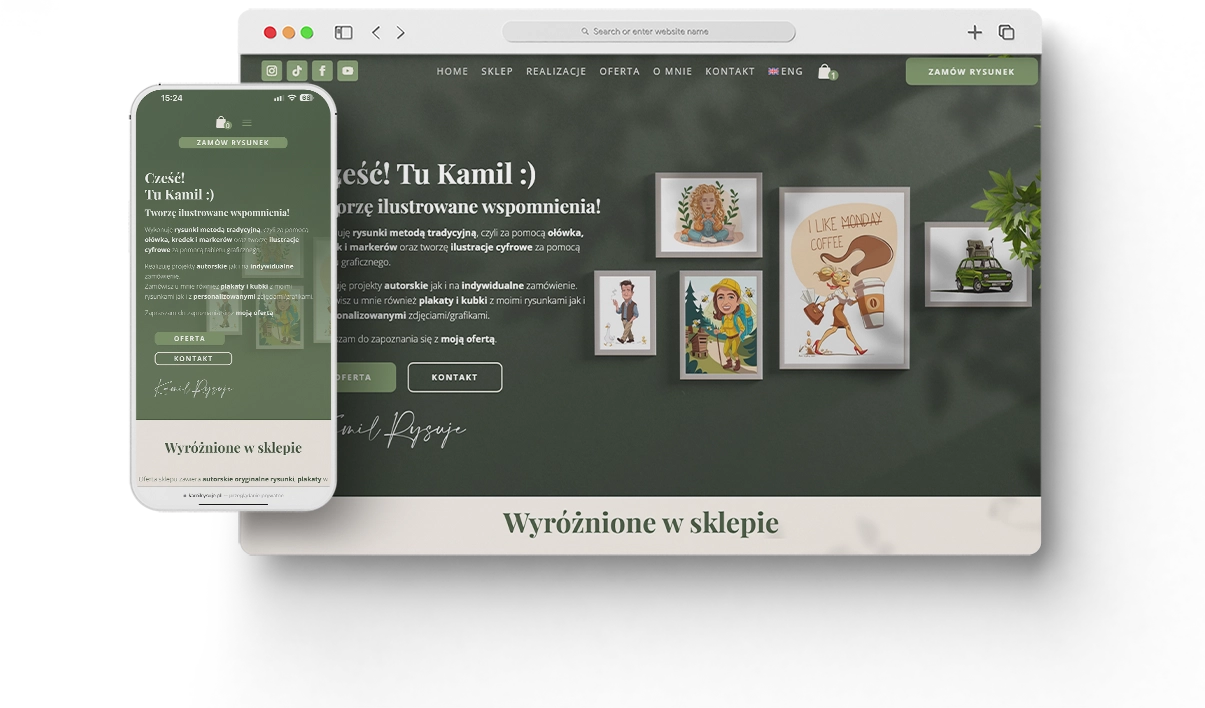This screenshot has height=708, width=1205.
Task: Tap the KONTAKT button on the phone
Action: tap(193, 358)
